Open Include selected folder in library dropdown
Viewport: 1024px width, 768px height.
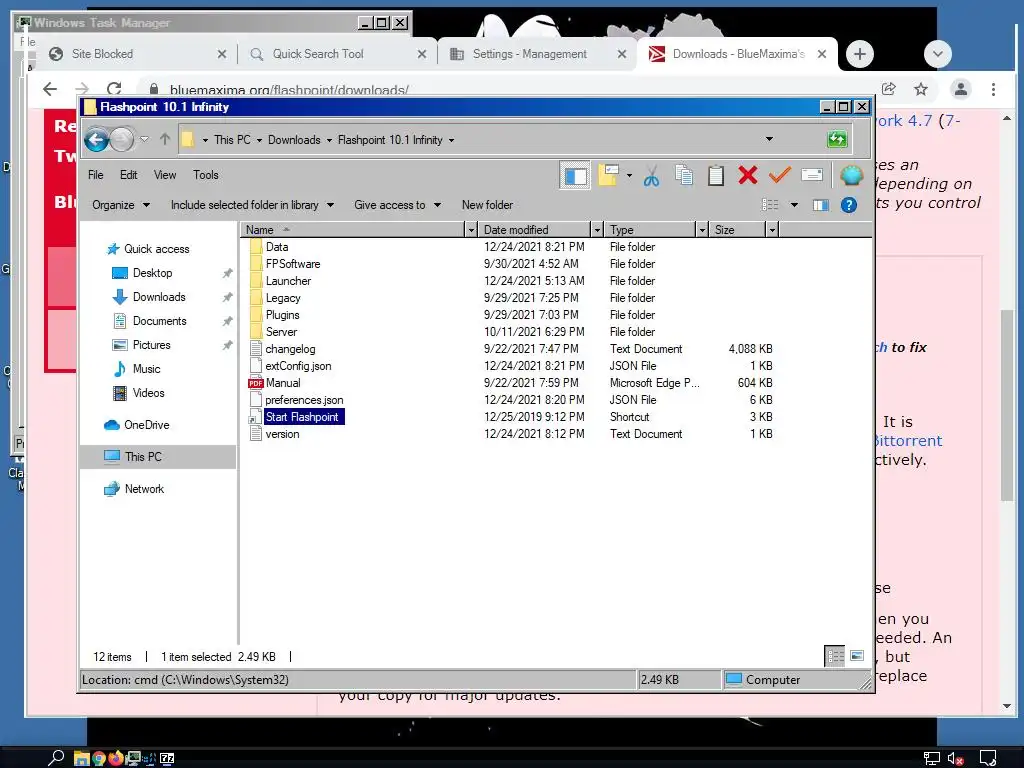point(252,205)
